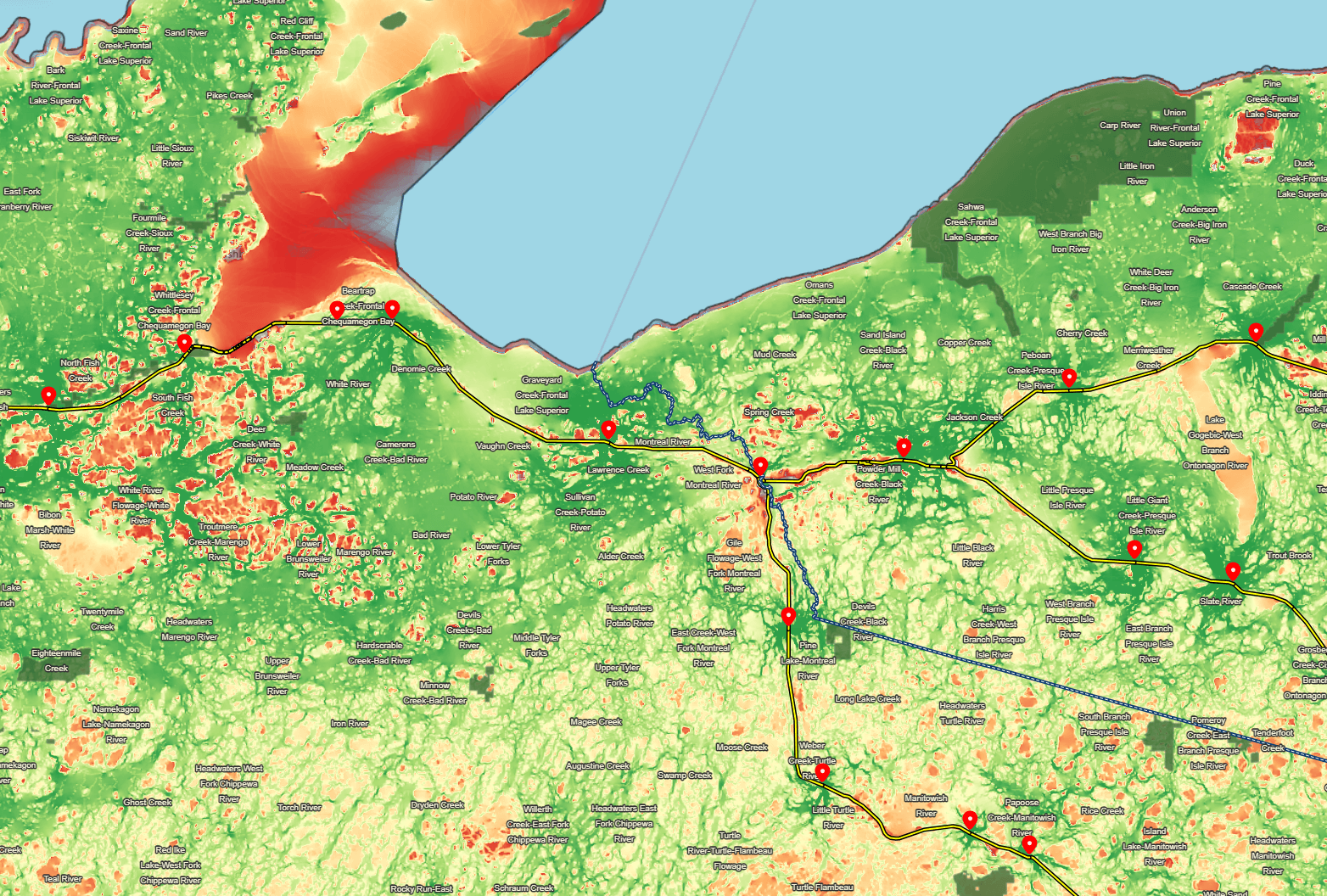Select the "Slate River" label
Screen dimensions: 1327x896
tap(1222, 602)
